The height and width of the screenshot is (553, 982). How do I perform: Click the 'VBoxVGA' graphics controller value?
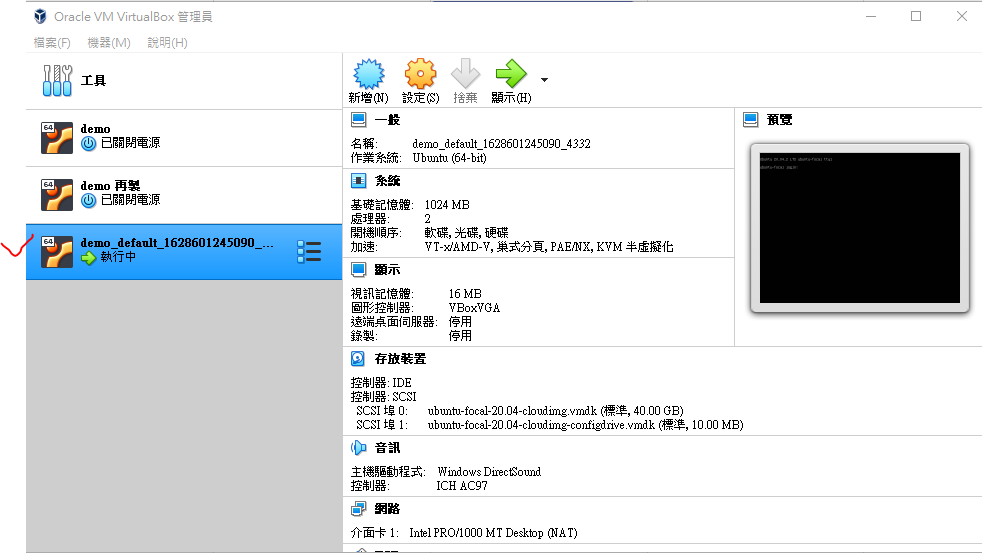(x=474, y=308)
